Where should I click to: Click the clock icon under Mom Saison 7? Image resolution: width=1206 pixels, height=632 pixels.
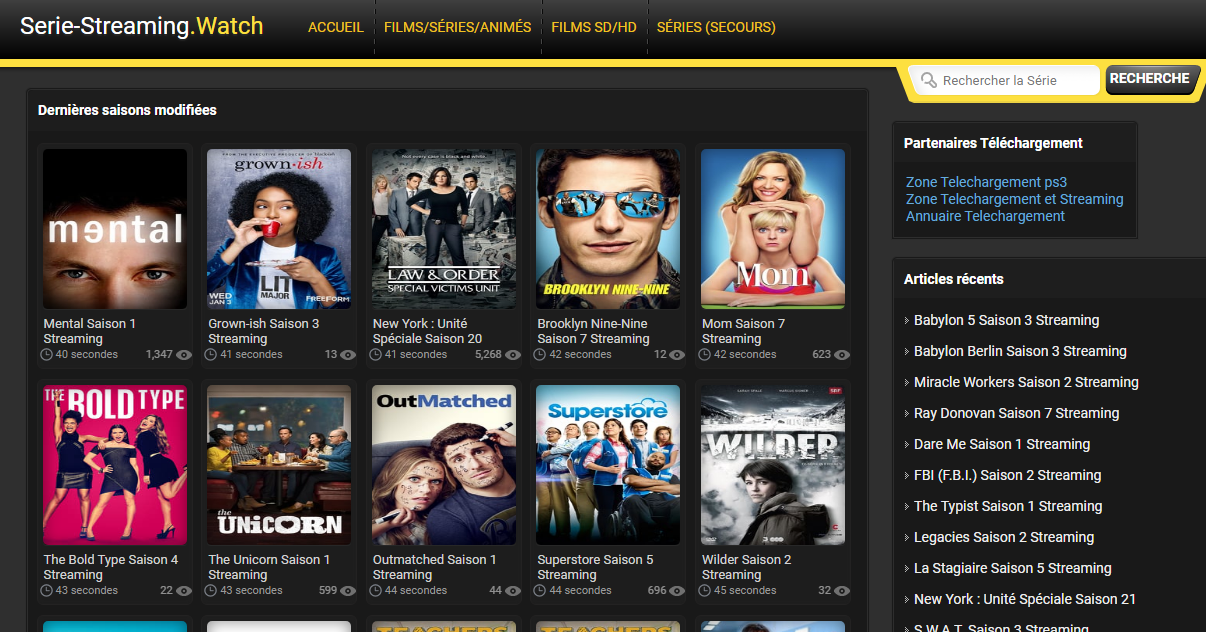tap(706, 355)
